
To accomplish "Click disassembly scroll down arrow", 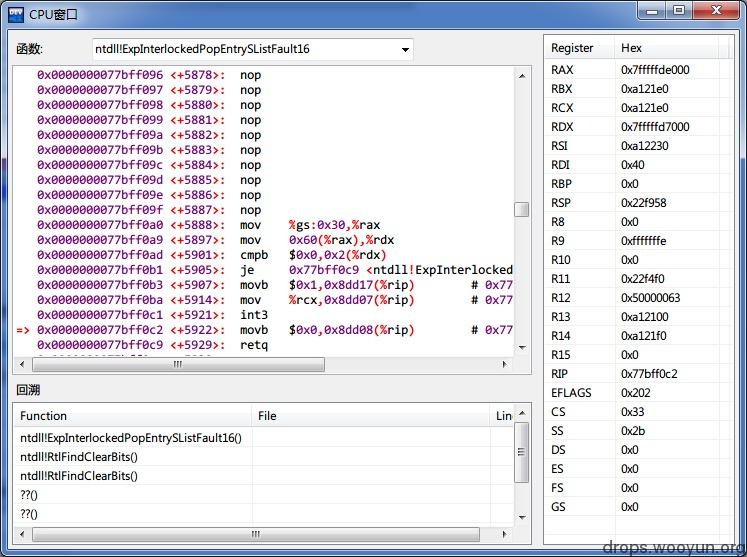I will (522, 348).
